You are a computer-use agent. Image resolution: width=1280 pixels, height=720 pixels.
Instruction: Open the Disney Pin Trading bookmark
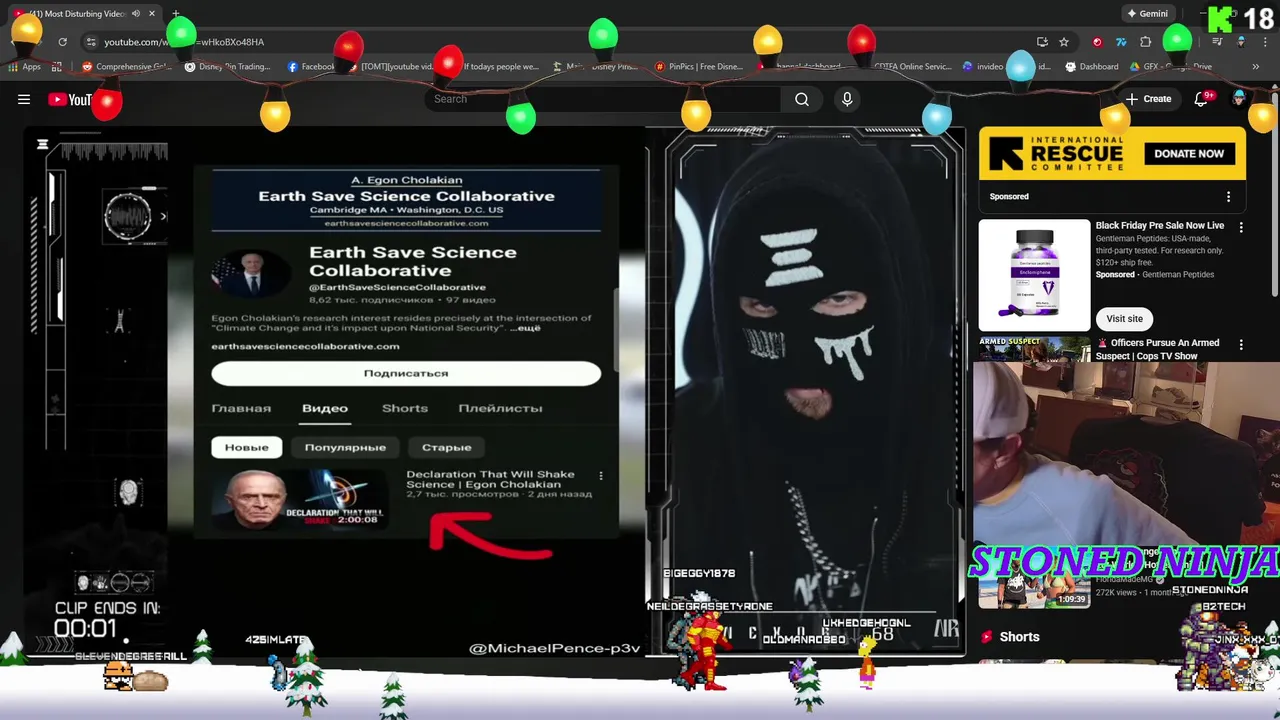228,67
